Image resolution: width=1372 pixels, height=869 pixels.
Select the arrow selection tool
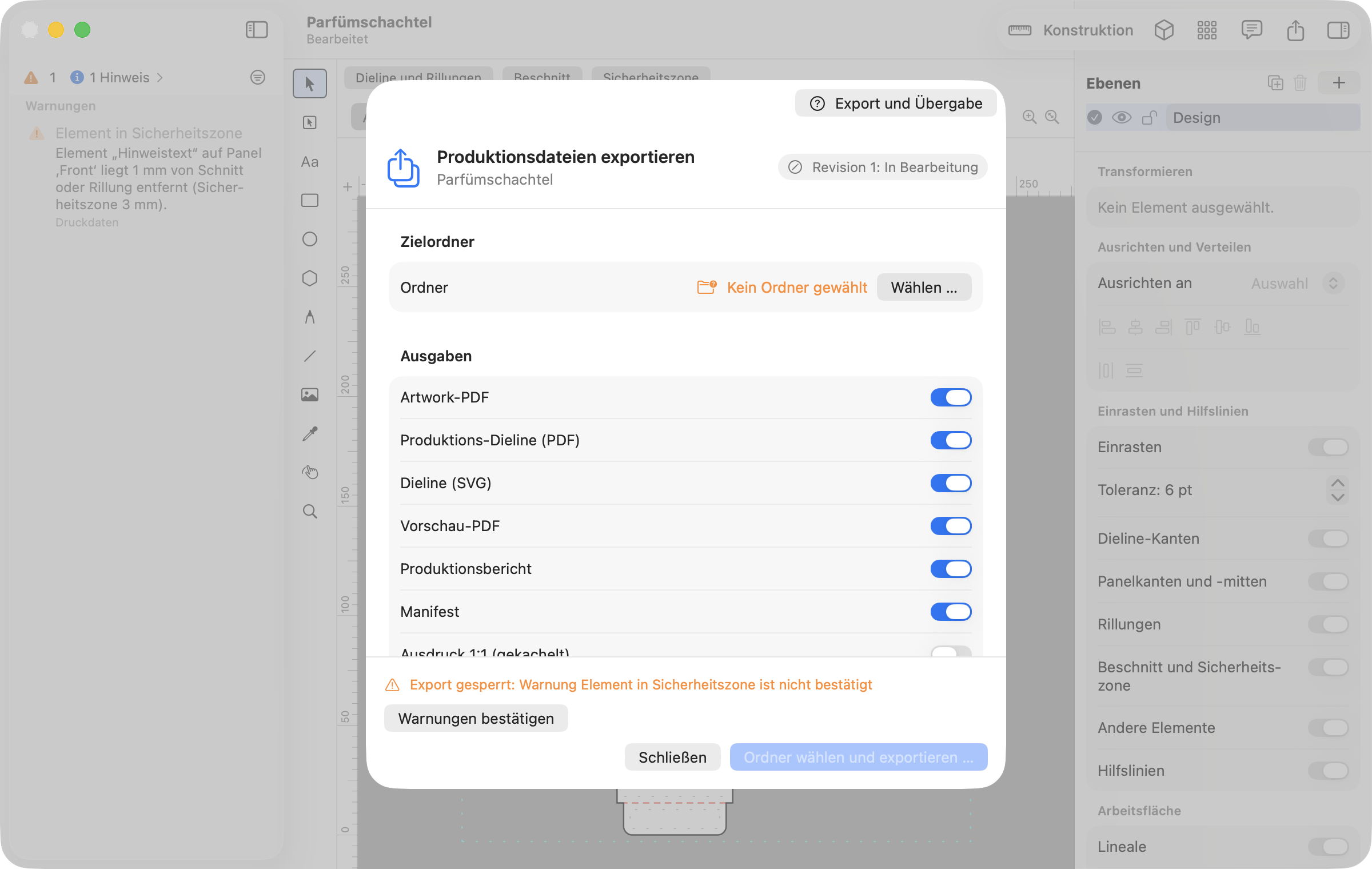(x=310, y=83)
